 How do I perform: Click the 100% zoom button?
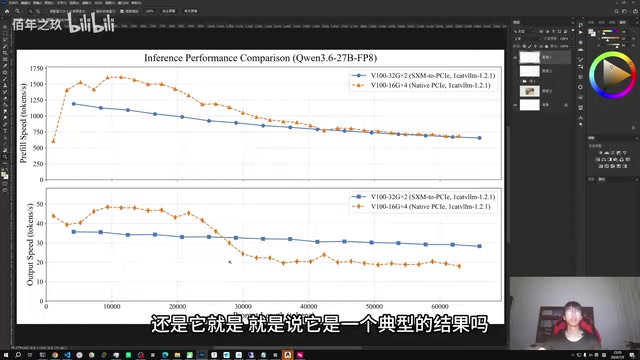[149, 11]
